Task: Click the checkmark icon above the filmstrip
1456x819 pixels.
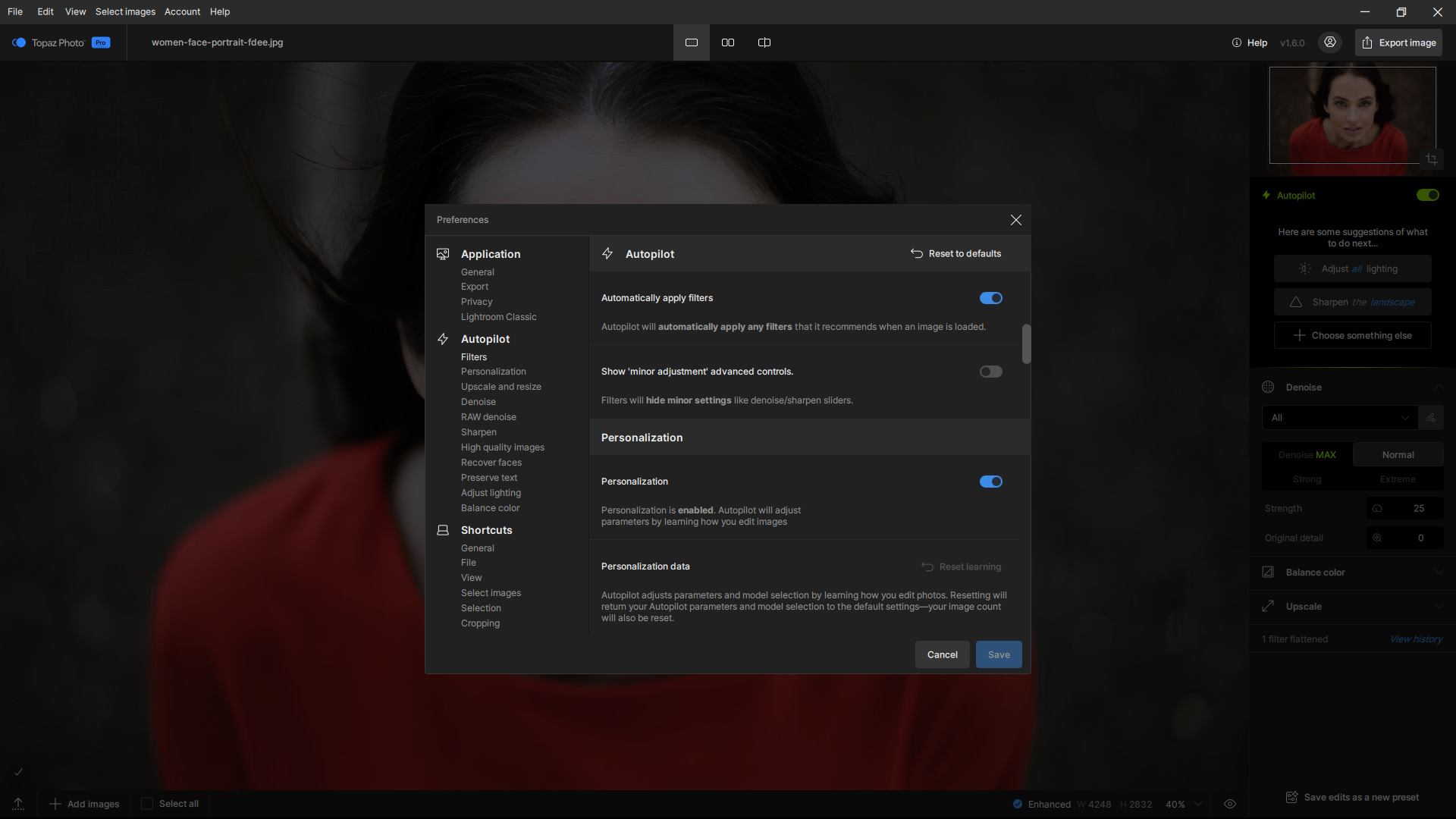Action: point(19,772)
